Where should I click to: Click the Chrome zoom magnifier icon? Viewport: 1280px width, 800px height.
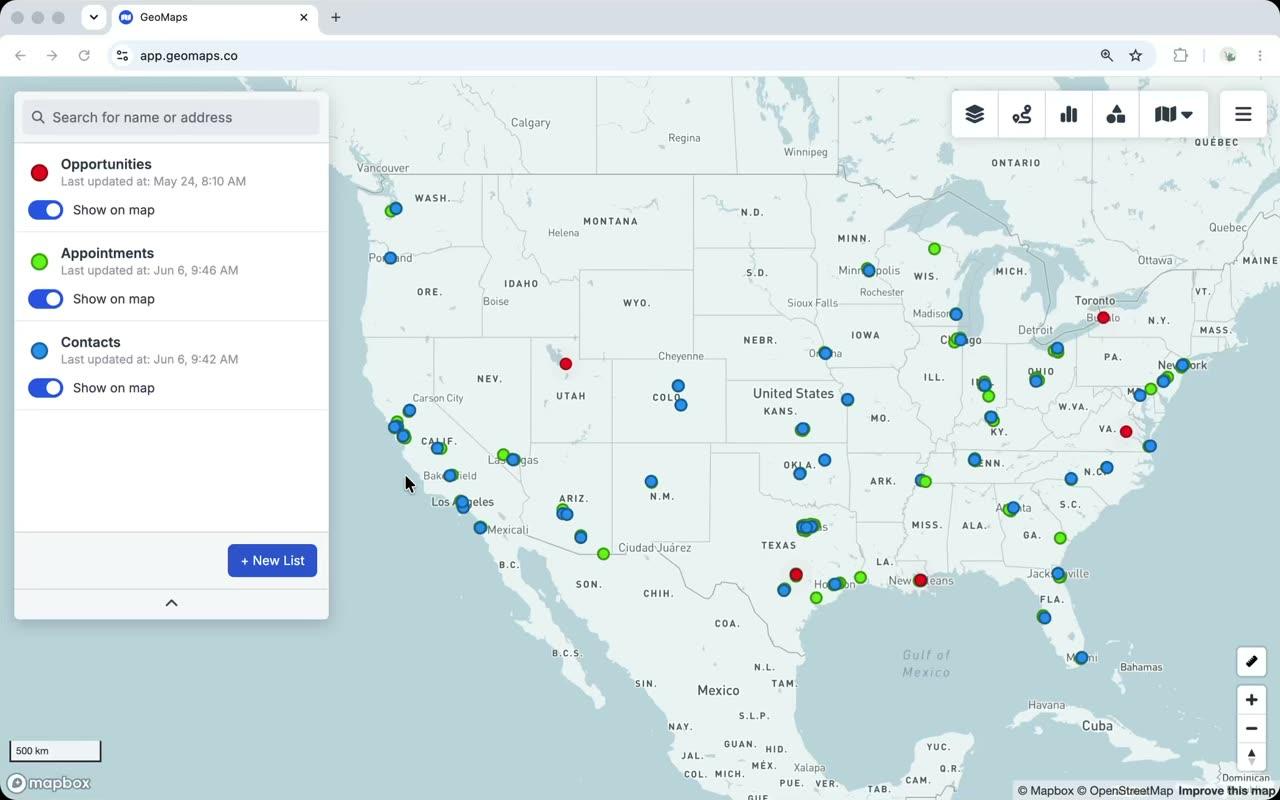(1107, 56)
